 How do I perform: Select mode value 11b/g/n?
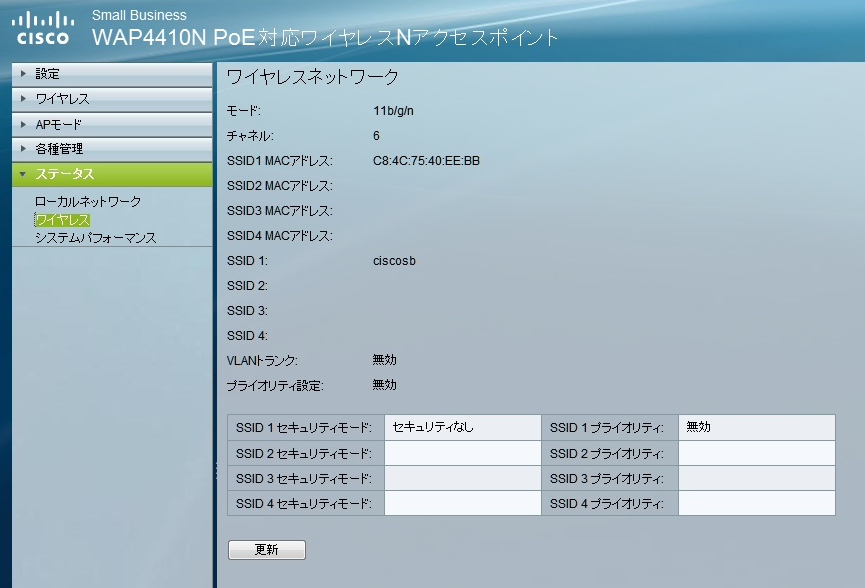pos(393,111)
